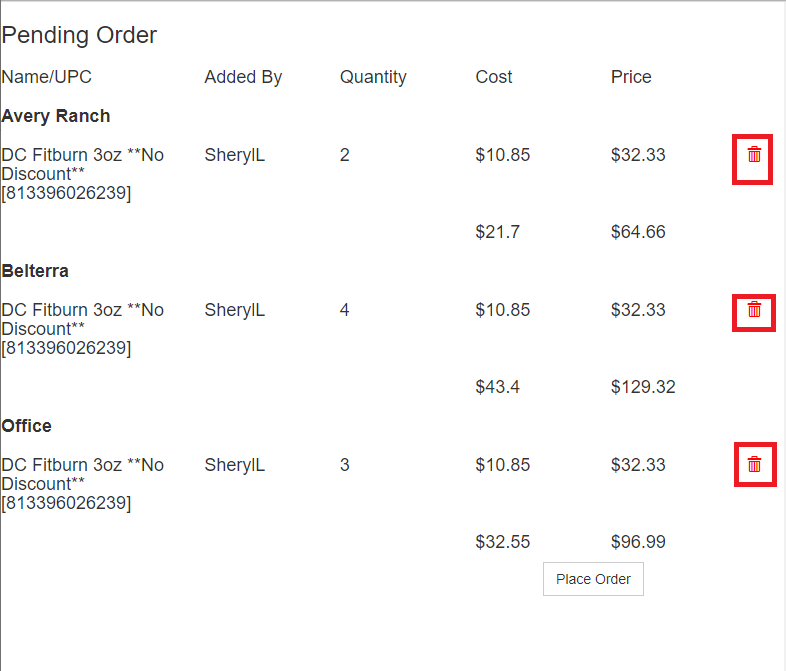Screen dimensions: 786x671
Task: Click the $129.32 Belterra price subtotal
Action: (643, 386)
